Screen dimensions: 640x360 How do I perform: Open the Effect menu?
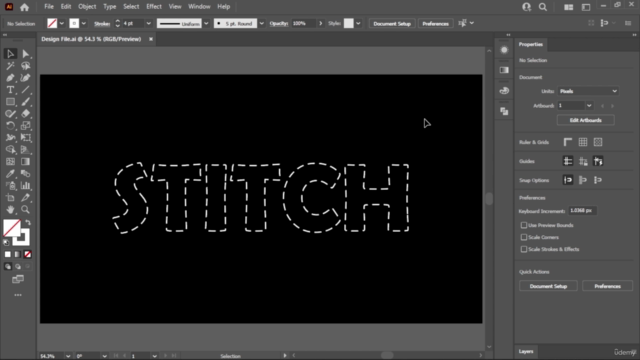tap(154, 7)
